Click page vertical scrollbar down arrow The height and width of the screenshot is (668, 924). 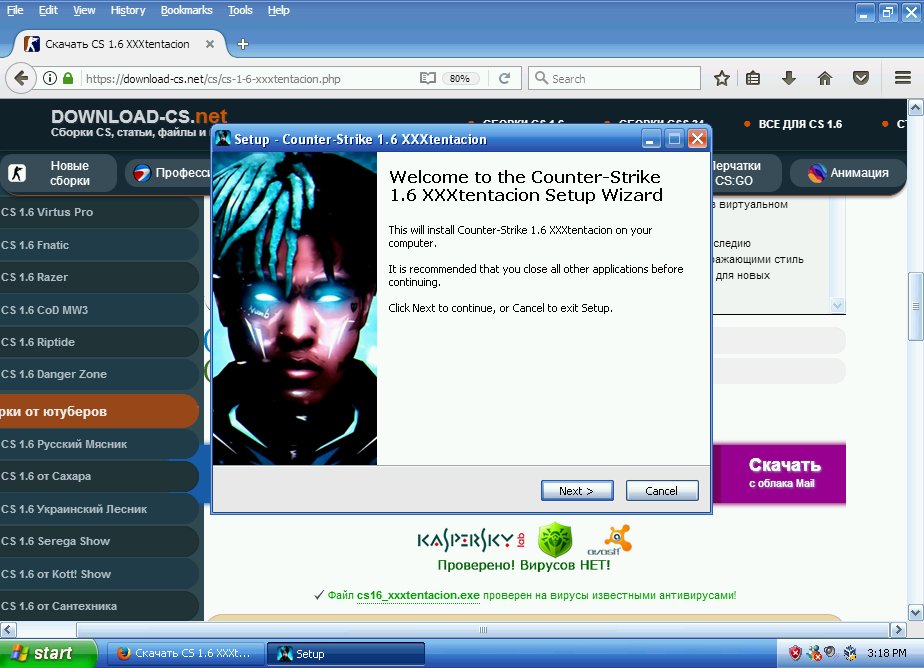915,613
